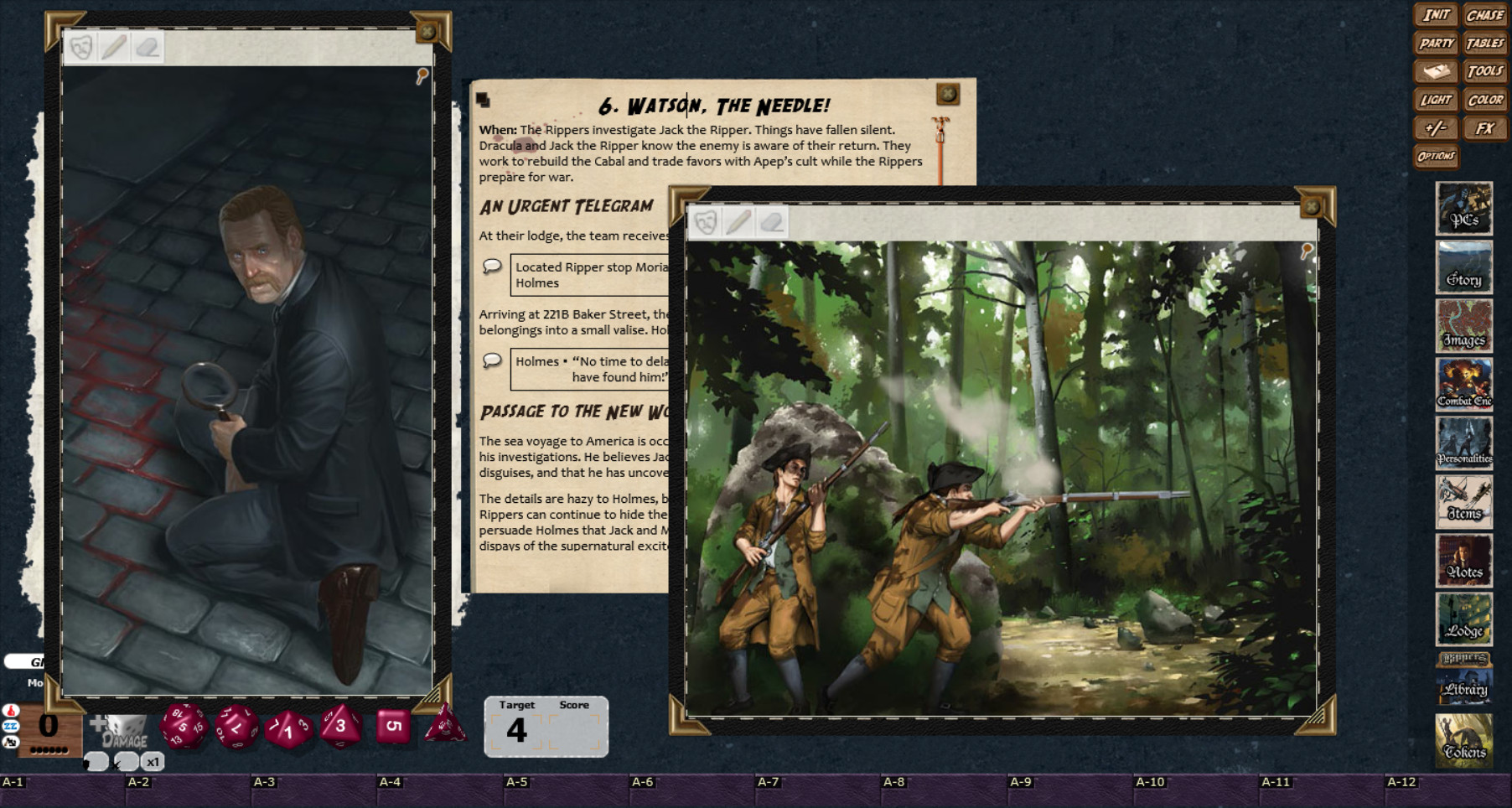Select the drawing mask icon on the forest window

pyautogui.click(x=707, y=223)
